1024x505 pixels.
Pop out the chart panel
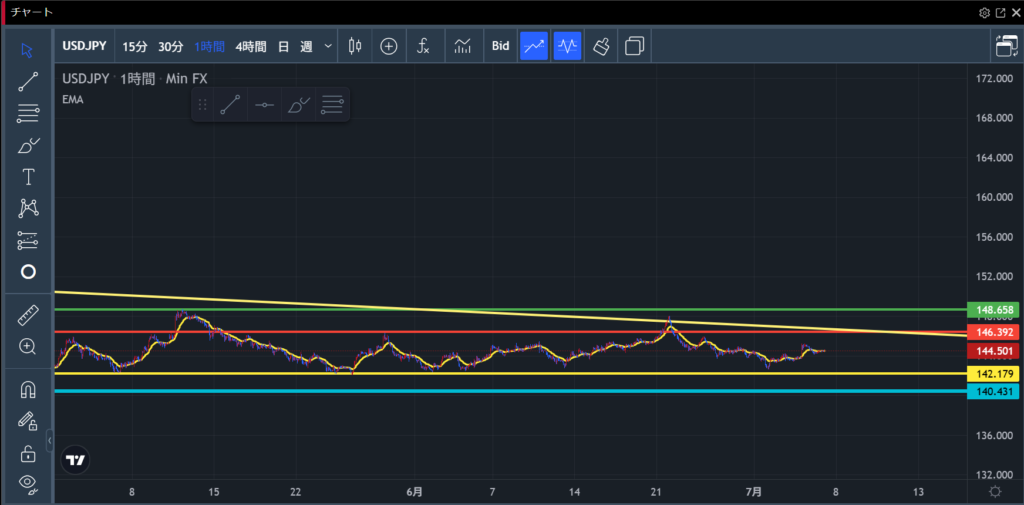click(1000, 12)
